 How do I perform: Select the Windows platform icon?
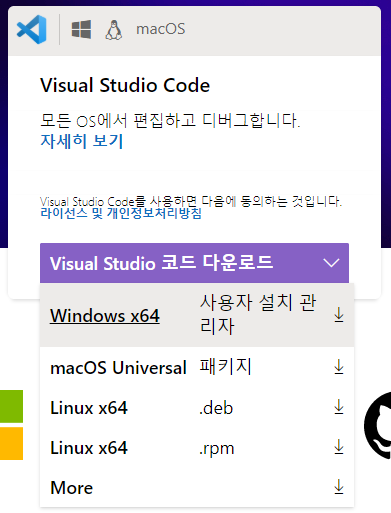81,29
